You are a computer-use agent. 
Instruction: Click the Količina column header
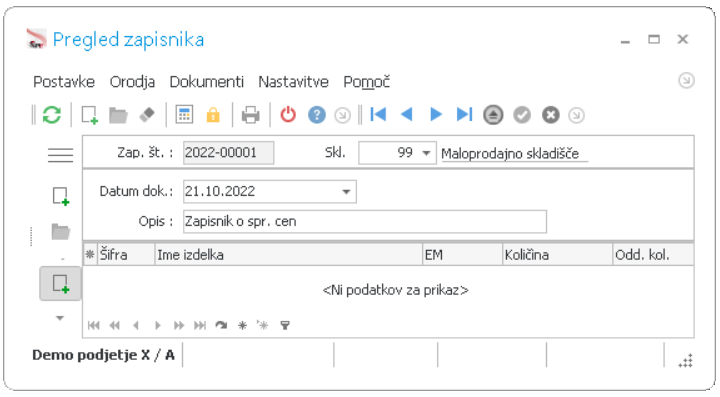(x=557, y=255)
